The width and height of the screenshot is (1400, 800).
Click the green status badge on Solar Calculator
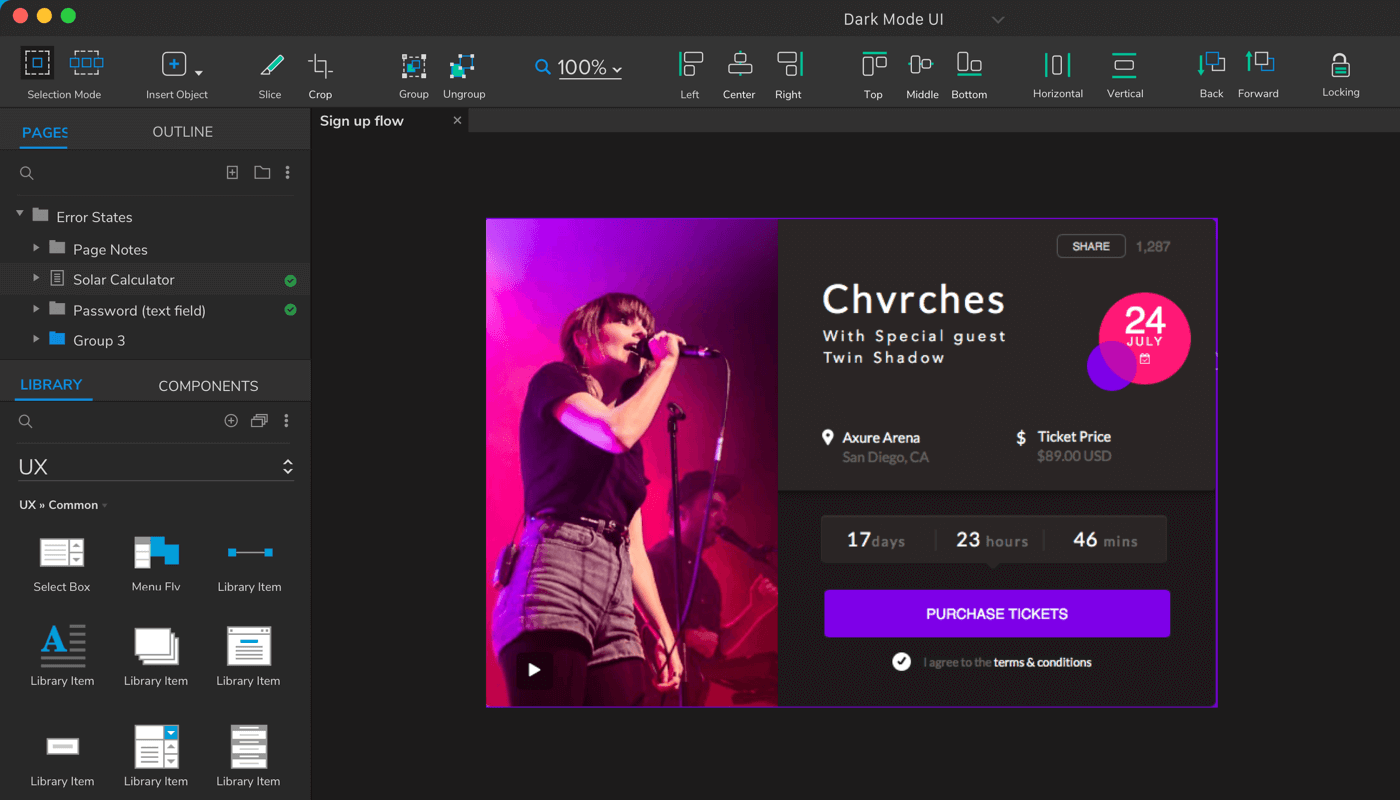tap(290, 280)
